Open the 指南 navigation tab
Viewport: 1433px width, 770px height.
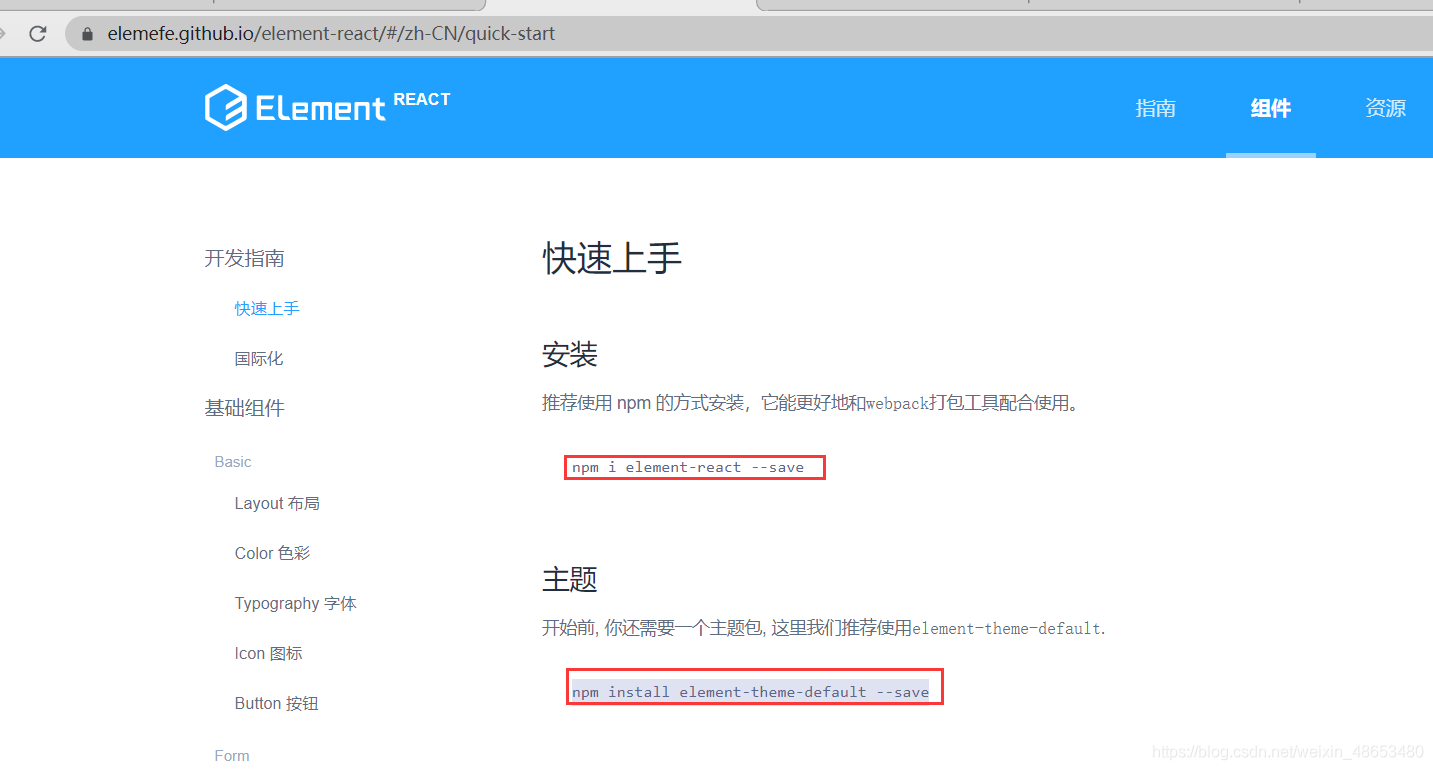tap(1155, 108)
